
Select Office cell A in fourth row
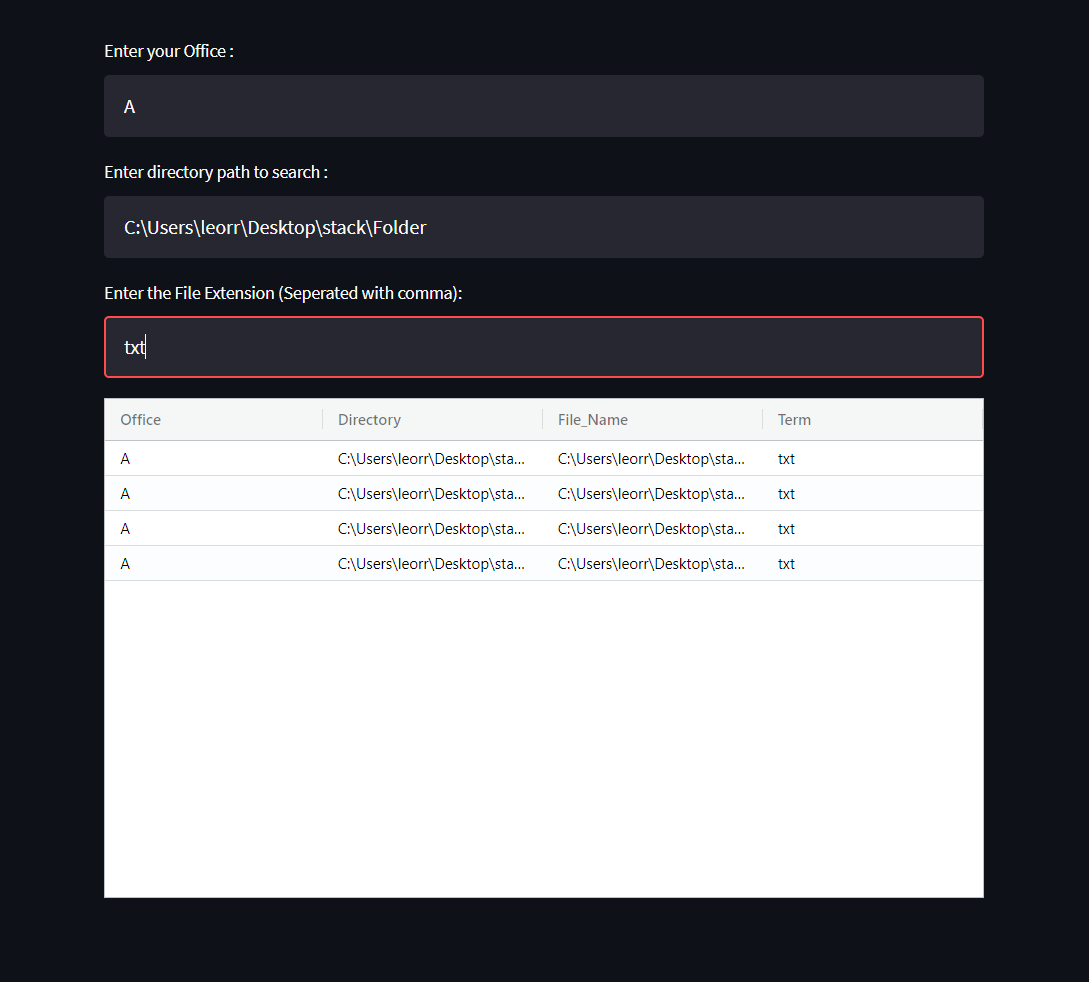pyautogui.click(x=213, y=564)
